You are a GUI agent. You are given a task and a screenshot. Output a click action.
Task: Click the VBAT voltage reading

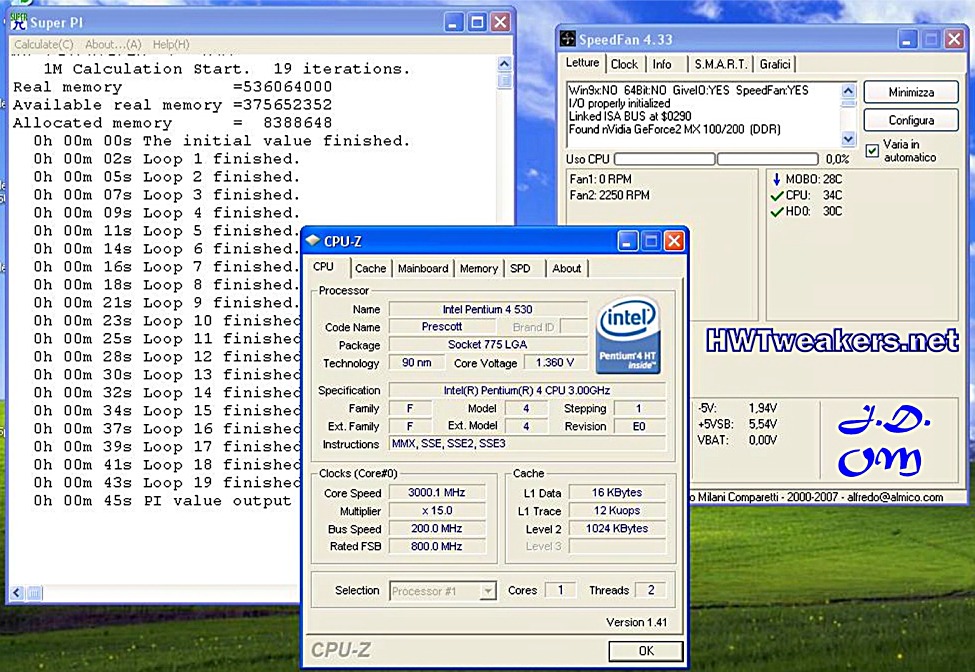737,441
